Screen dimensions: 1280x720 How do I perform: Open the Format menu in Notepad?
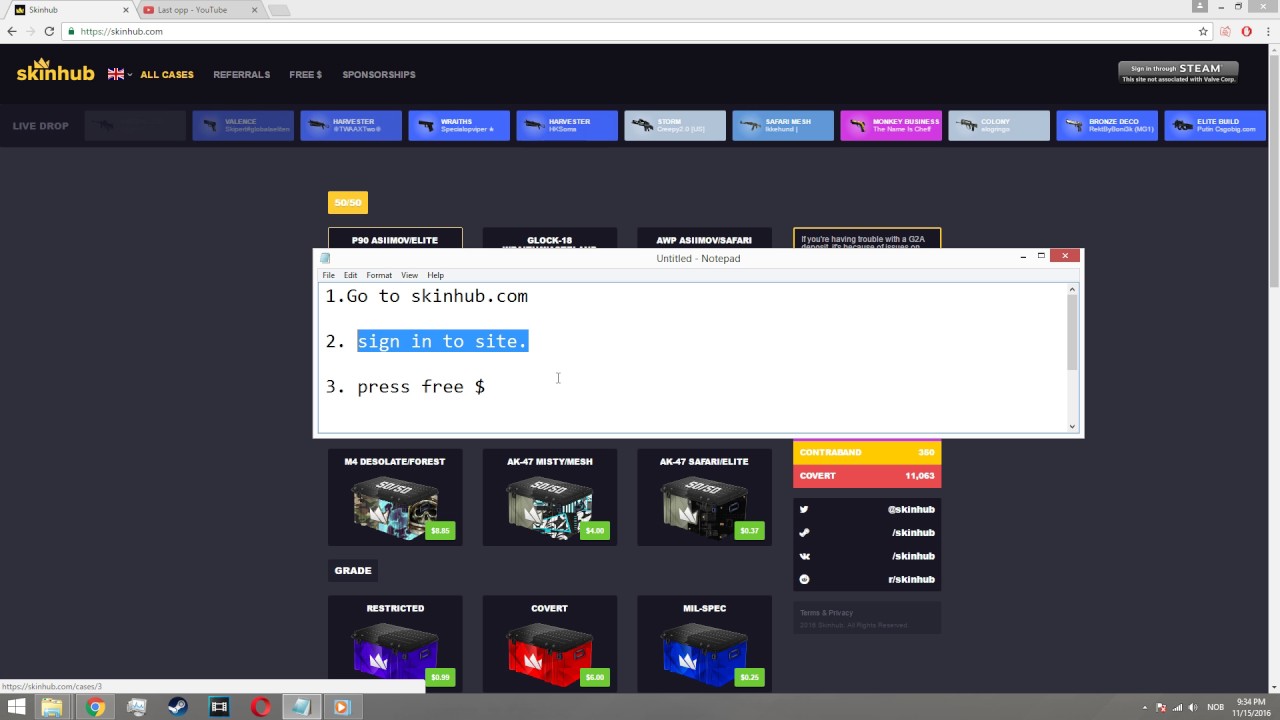(379, 275)
